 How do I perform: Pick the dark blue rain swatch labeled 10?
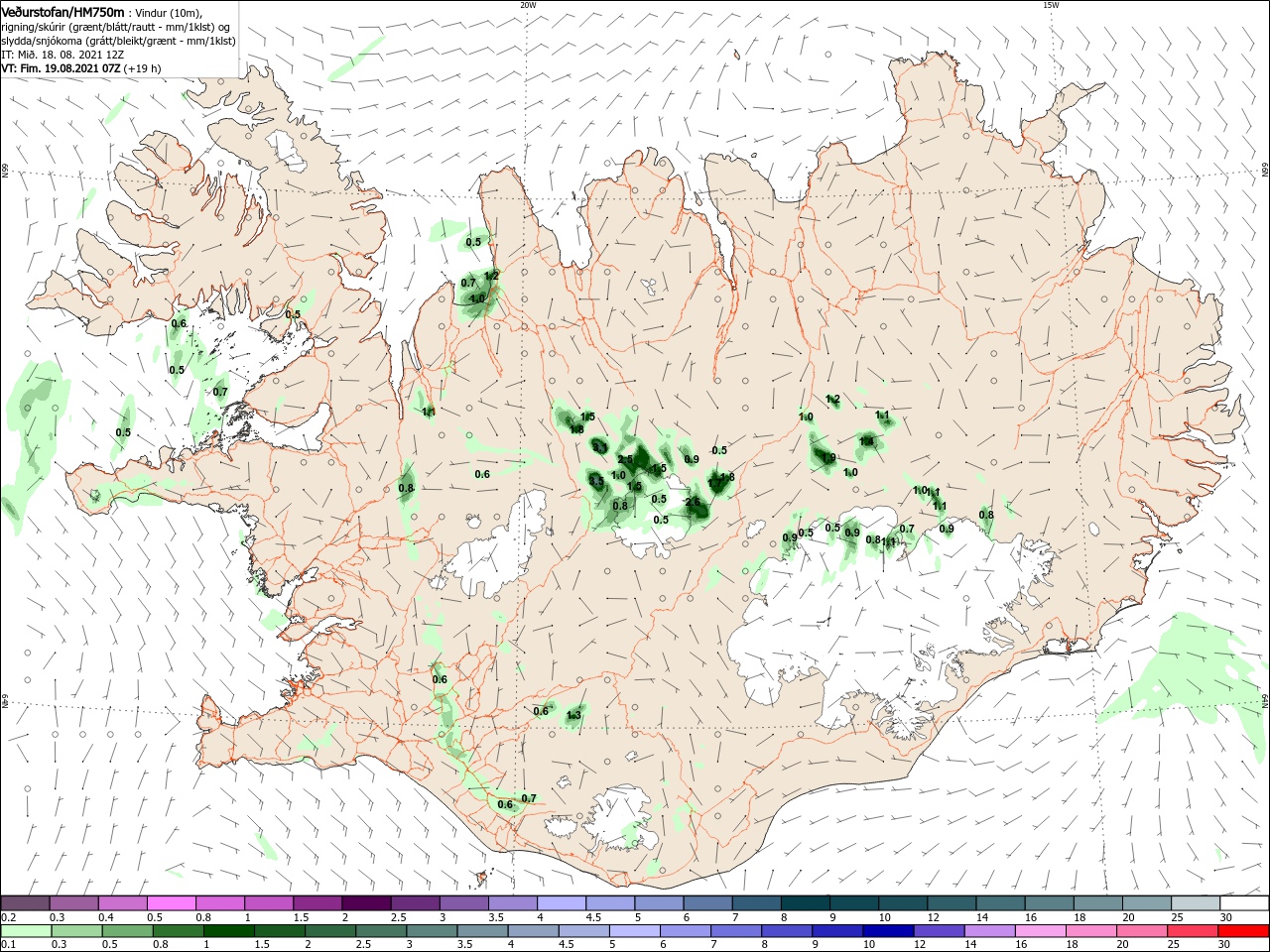click(886, 931)
